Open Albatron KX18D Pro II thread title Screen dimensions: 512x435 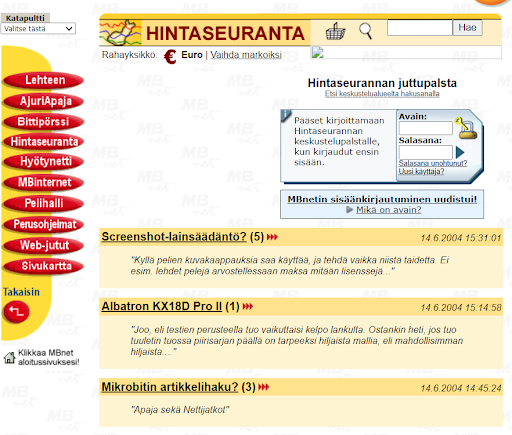162,306
